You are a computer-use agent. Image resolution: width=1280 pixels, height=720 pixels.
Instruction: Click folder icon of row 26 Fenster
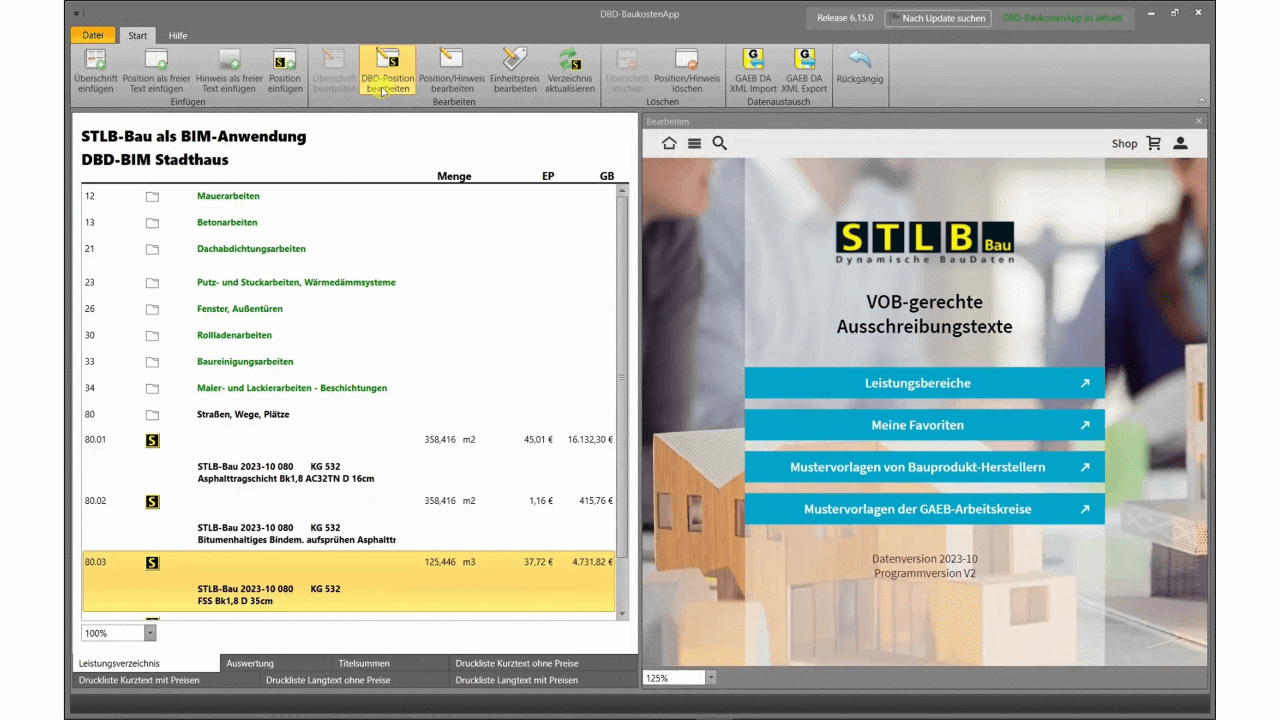click(152, 309)
